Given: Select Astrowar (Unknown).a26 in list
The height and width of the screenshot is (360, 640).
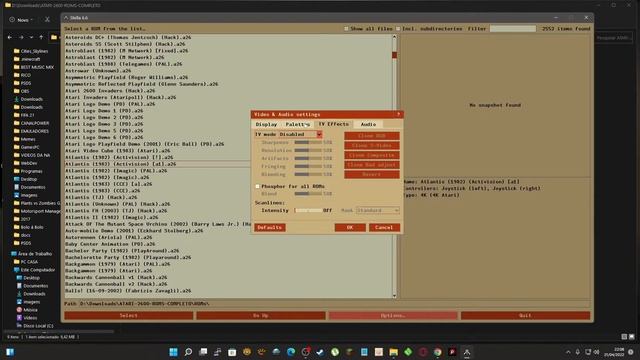Looking at the screenshot, I should click(x=98, y=71).
